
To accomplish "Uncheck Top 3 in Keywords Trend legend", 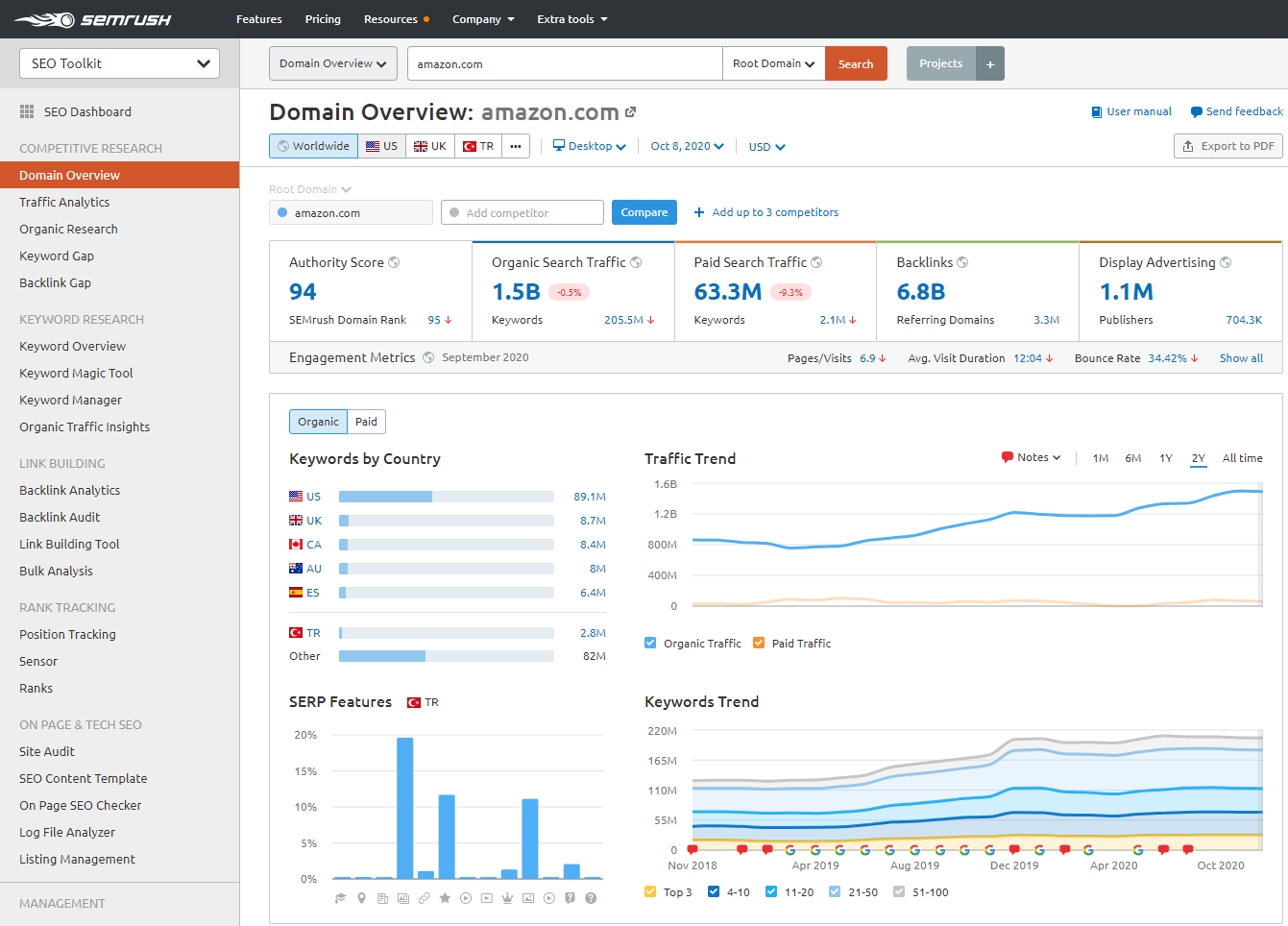I will point(649,892).
